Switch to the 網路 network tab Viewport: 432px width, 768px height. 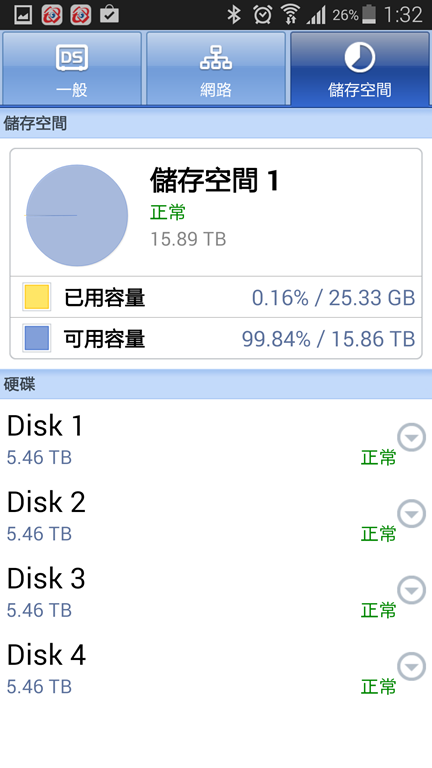(216, 68)
